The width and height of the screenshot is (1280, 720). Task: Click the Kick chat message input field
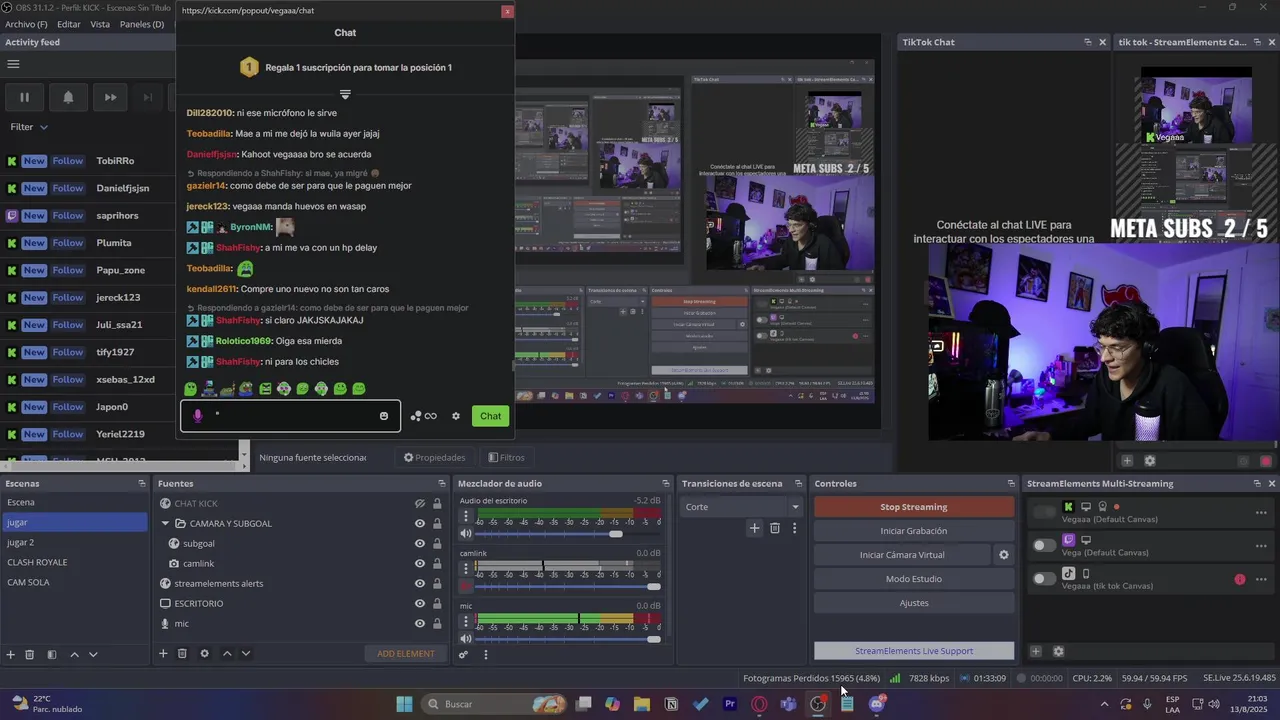290,416
